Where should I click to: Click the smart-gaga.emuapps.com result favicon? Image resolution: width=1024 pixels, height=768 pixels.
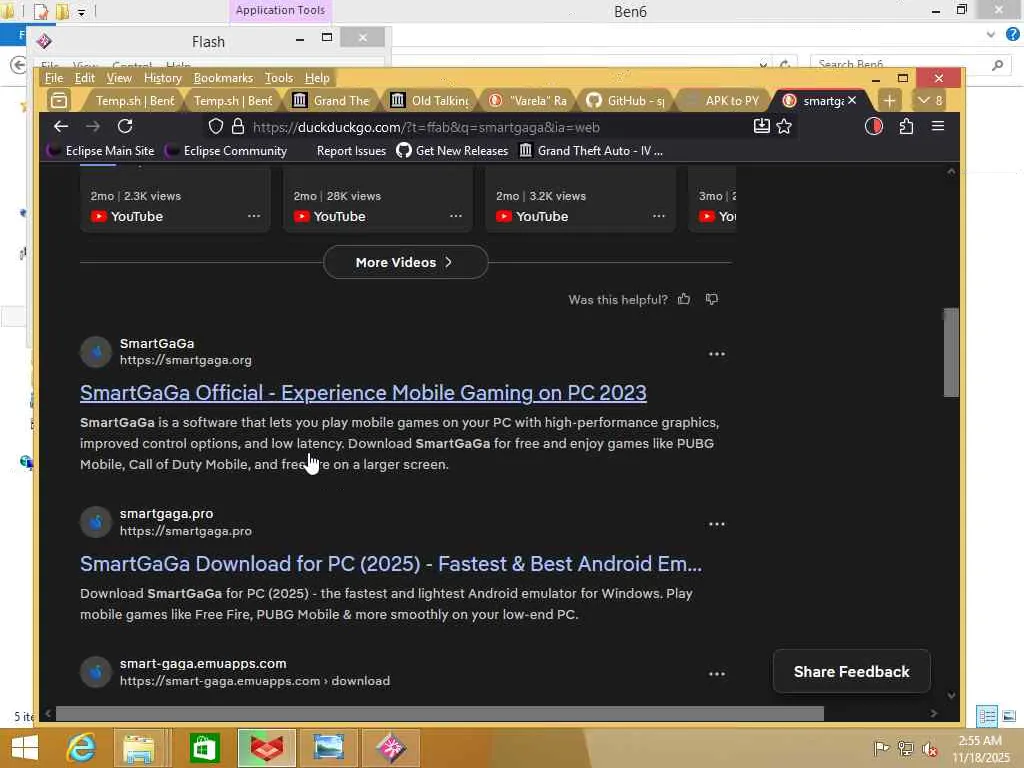coord(96,672)
